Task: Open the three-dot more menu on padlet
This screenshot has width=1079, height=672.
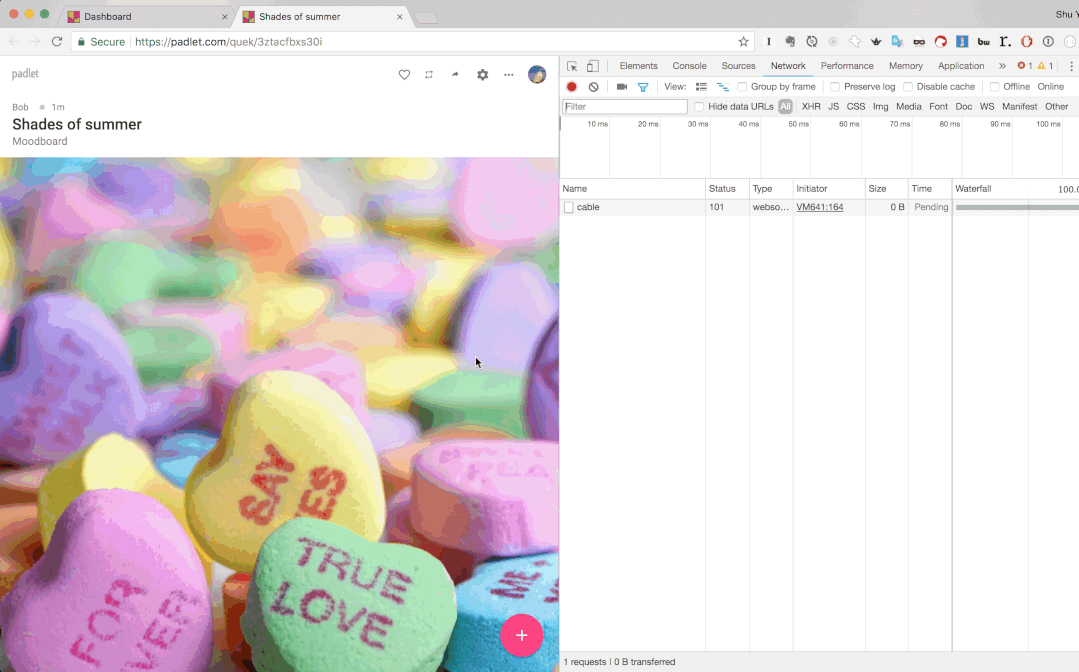Action: (x=509, y=74)
